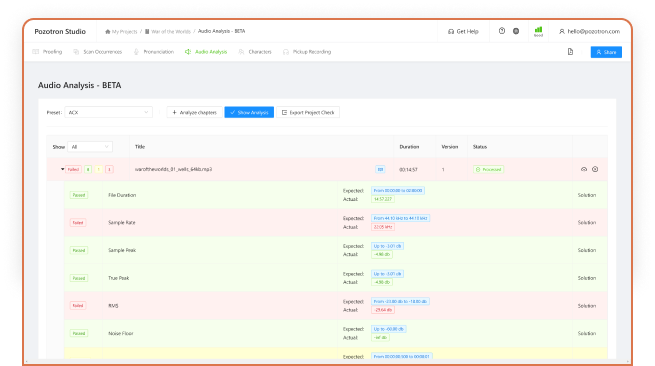
Task: Click the cloud icon in the mp3 row
Action: (584, 169)
